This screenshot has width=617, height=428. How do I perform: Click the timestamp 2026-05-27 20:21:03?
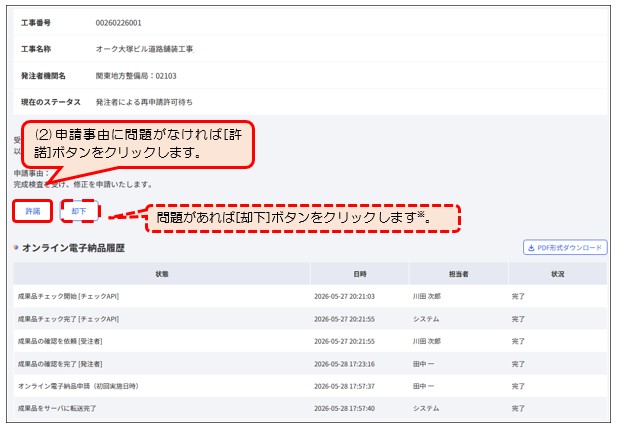(x=344, y=296)
